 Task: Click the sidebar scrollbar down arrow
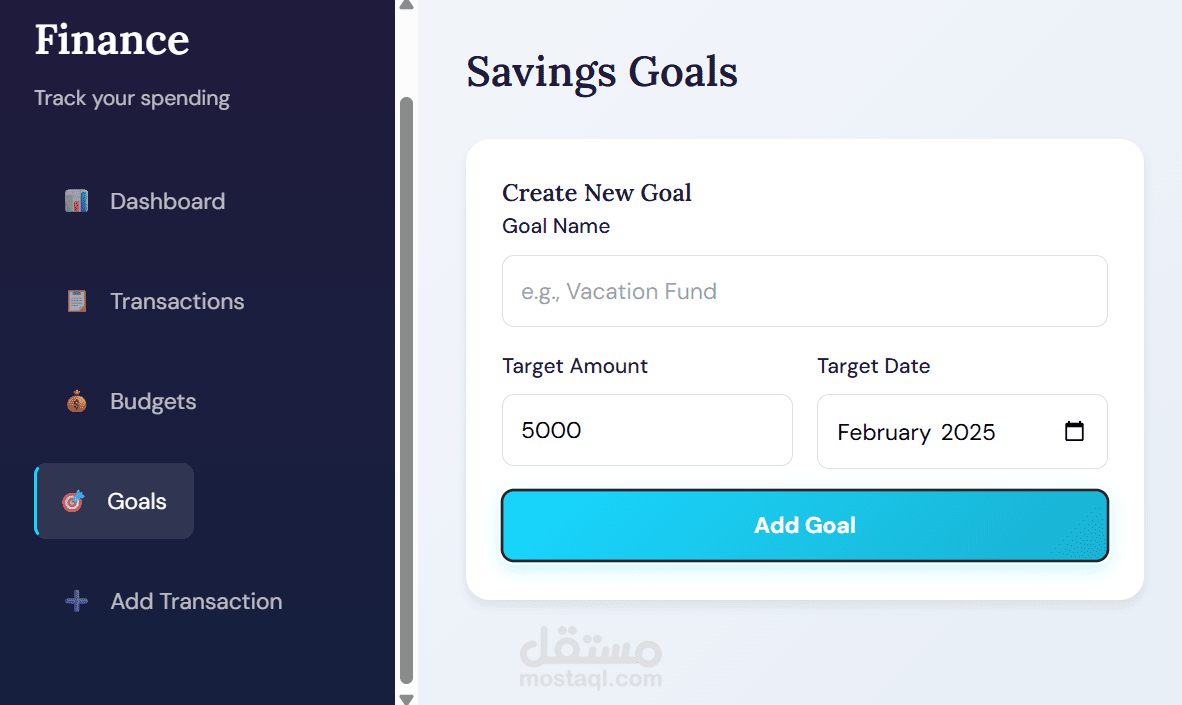click(x=406, y=698)
